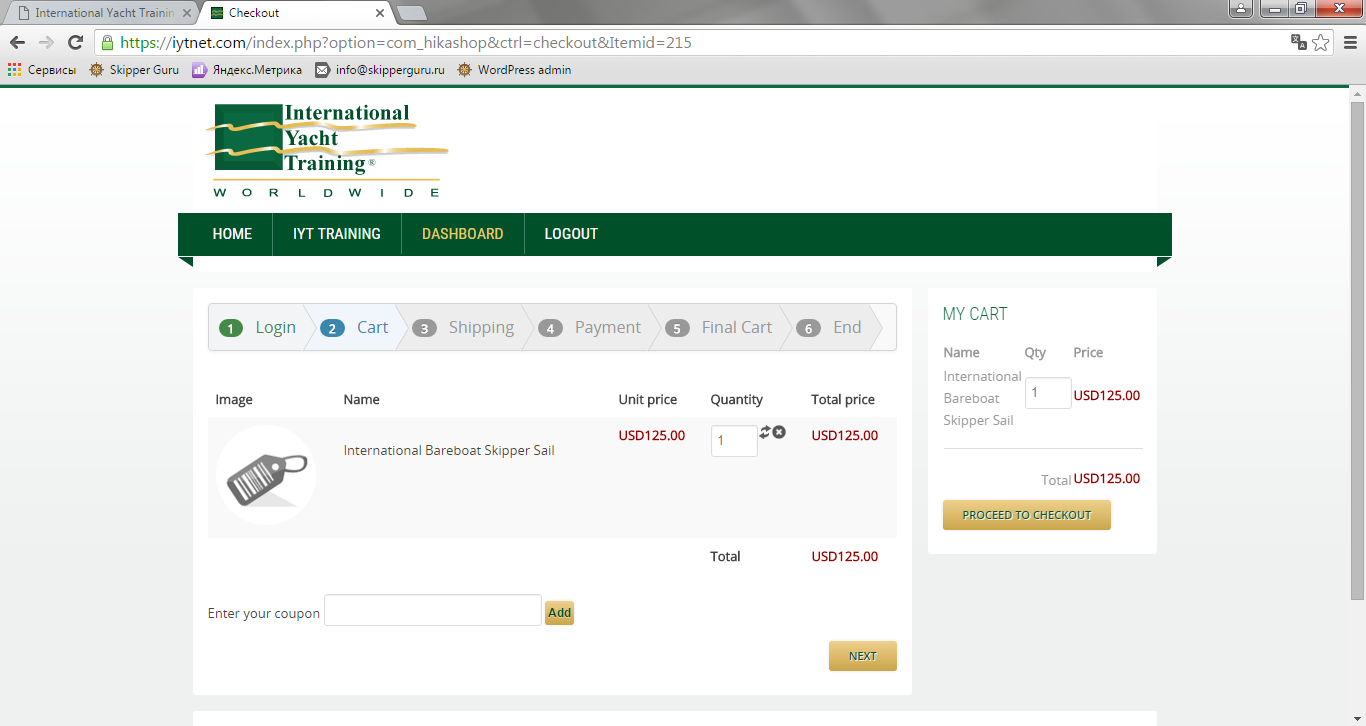
Task: Click the Image column header
Action: point(234,399)
